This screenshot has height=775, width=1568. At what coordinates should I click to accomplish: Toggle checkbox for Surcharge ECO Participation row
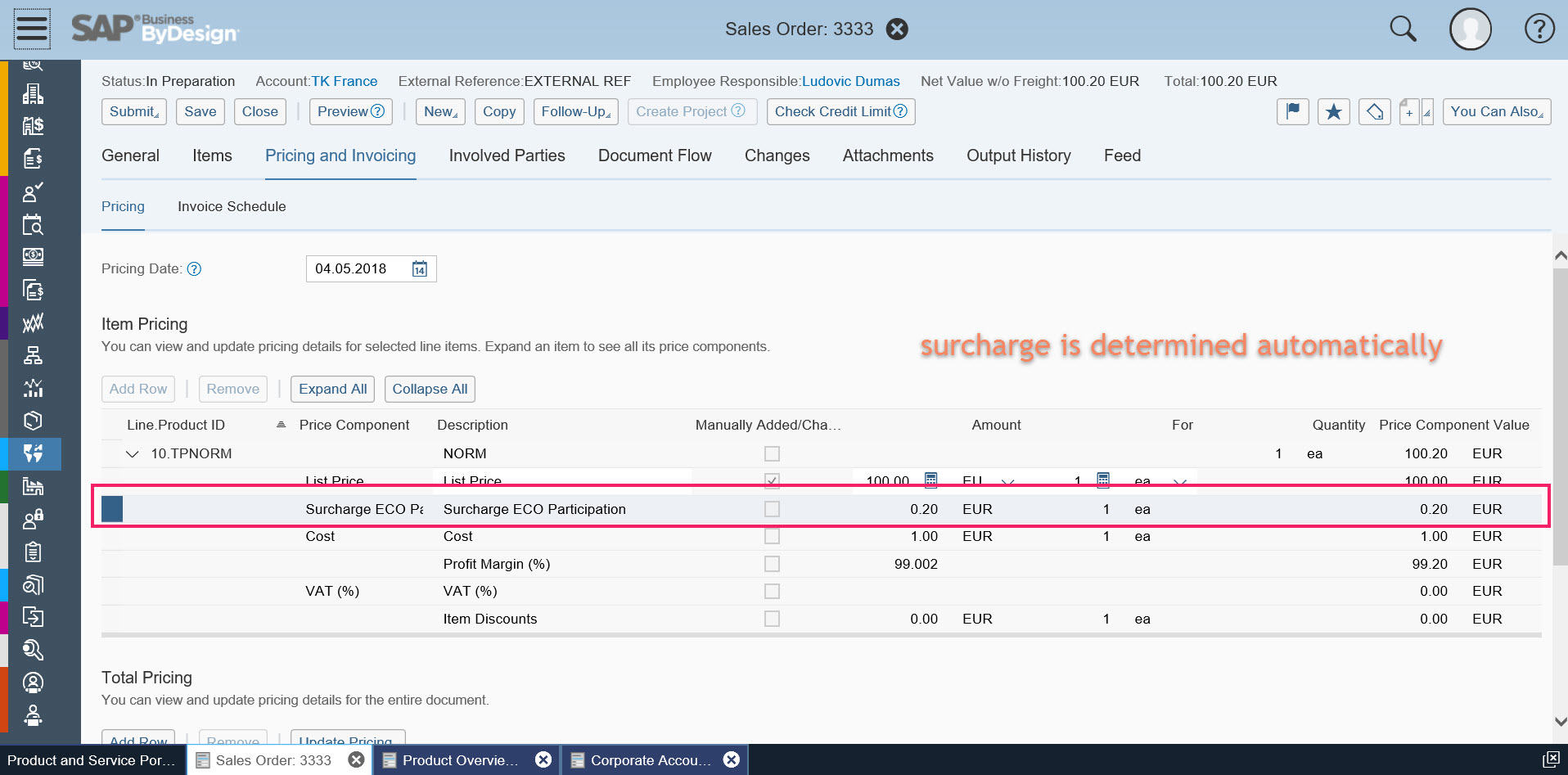(772, 509)
